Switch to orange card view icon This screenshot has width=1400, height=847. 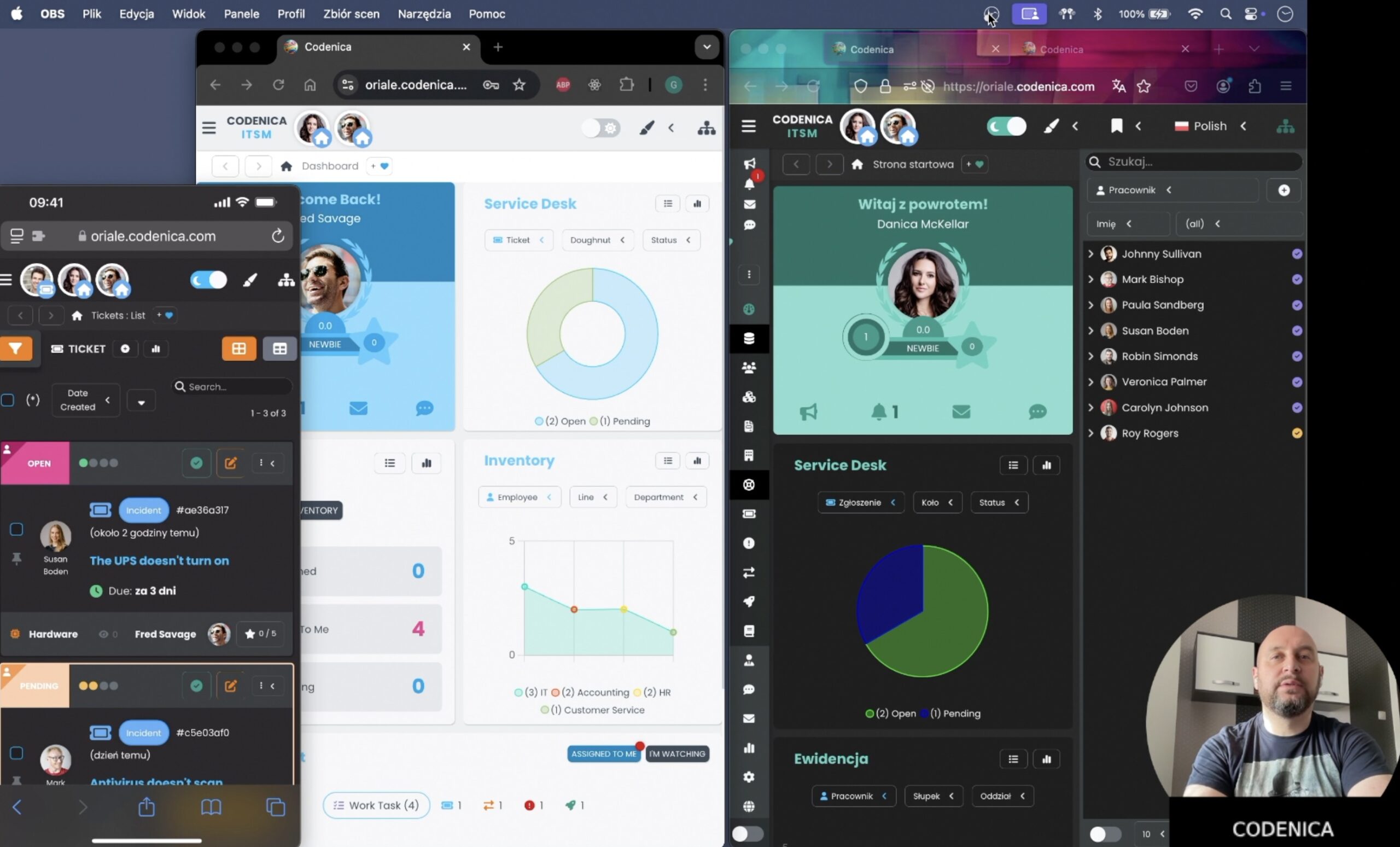tap(238, 349)
